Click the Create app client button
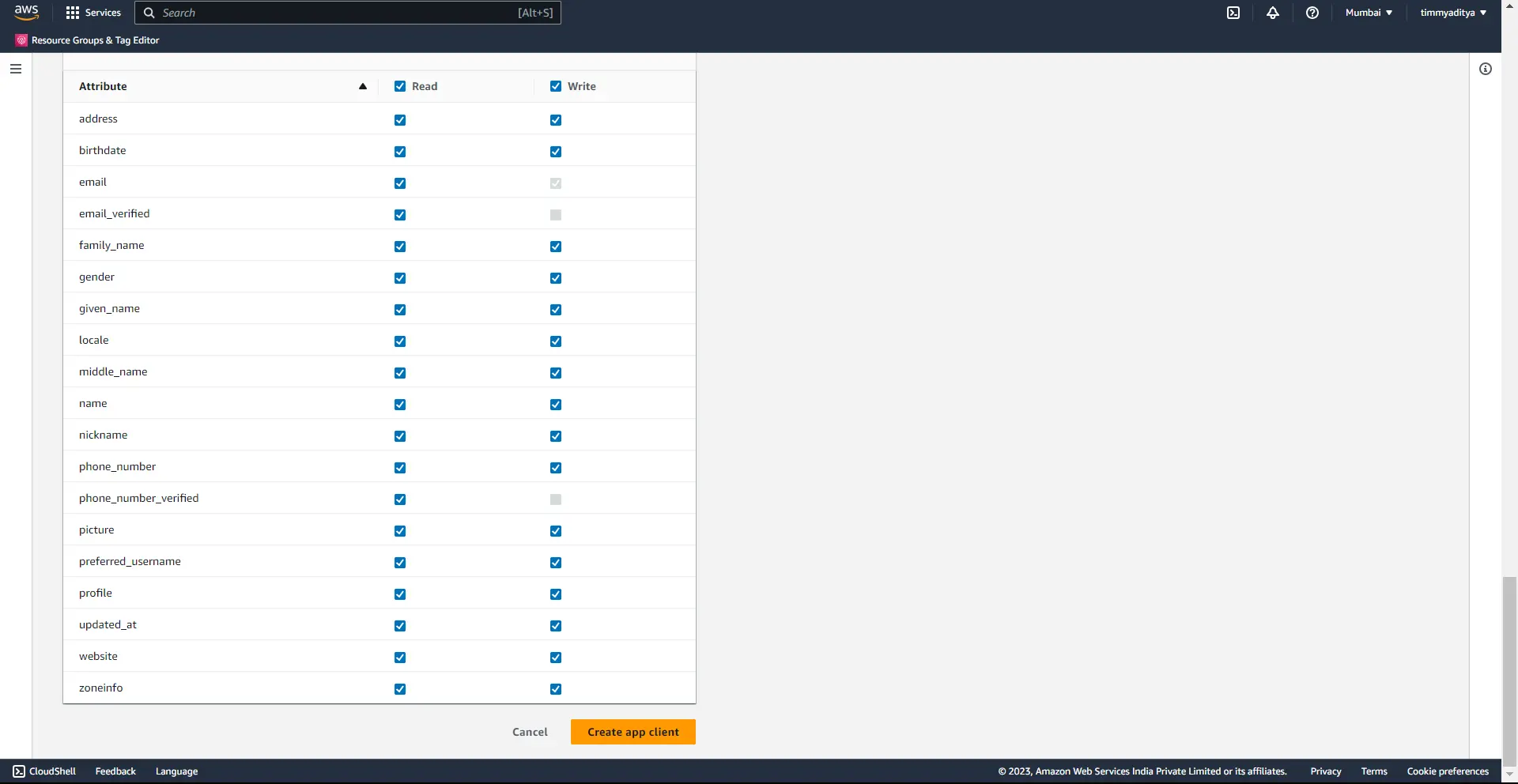Viewport: 1518px width, 784px height. click(633, 732)
